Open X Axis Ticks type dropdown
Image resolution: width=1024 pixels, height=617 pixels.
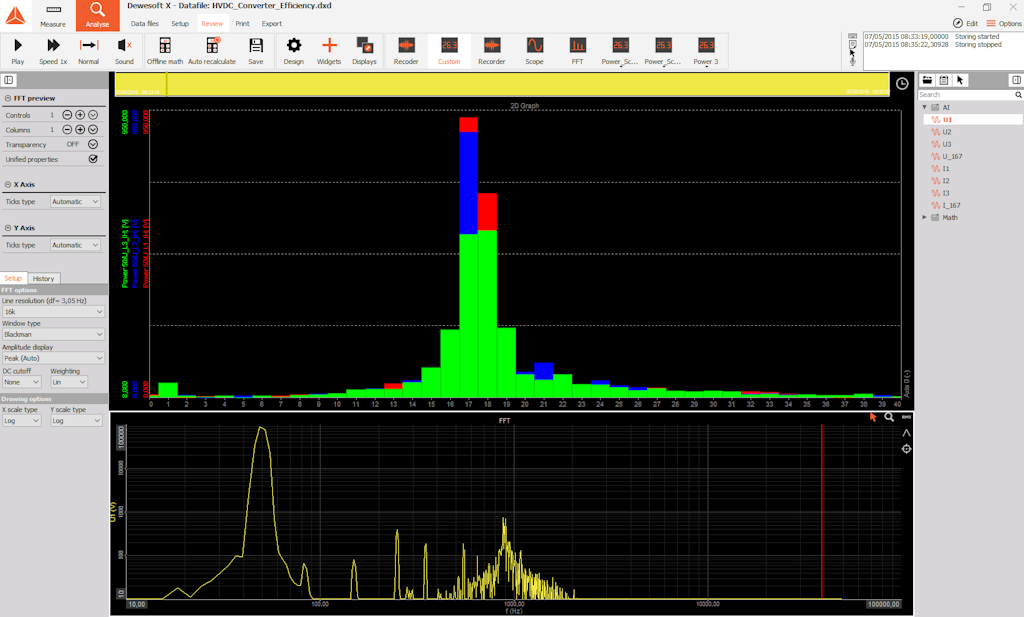[x=75, y=202]
